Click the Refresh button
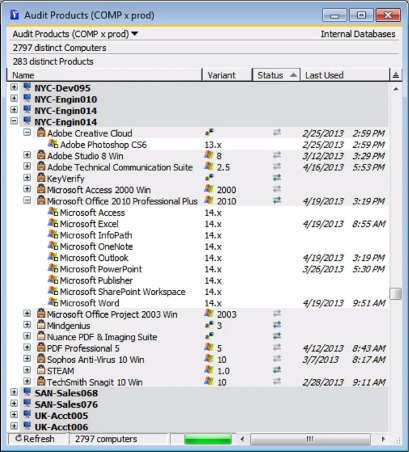This screenshot has width=409, height=452. (x=35, y=439)
